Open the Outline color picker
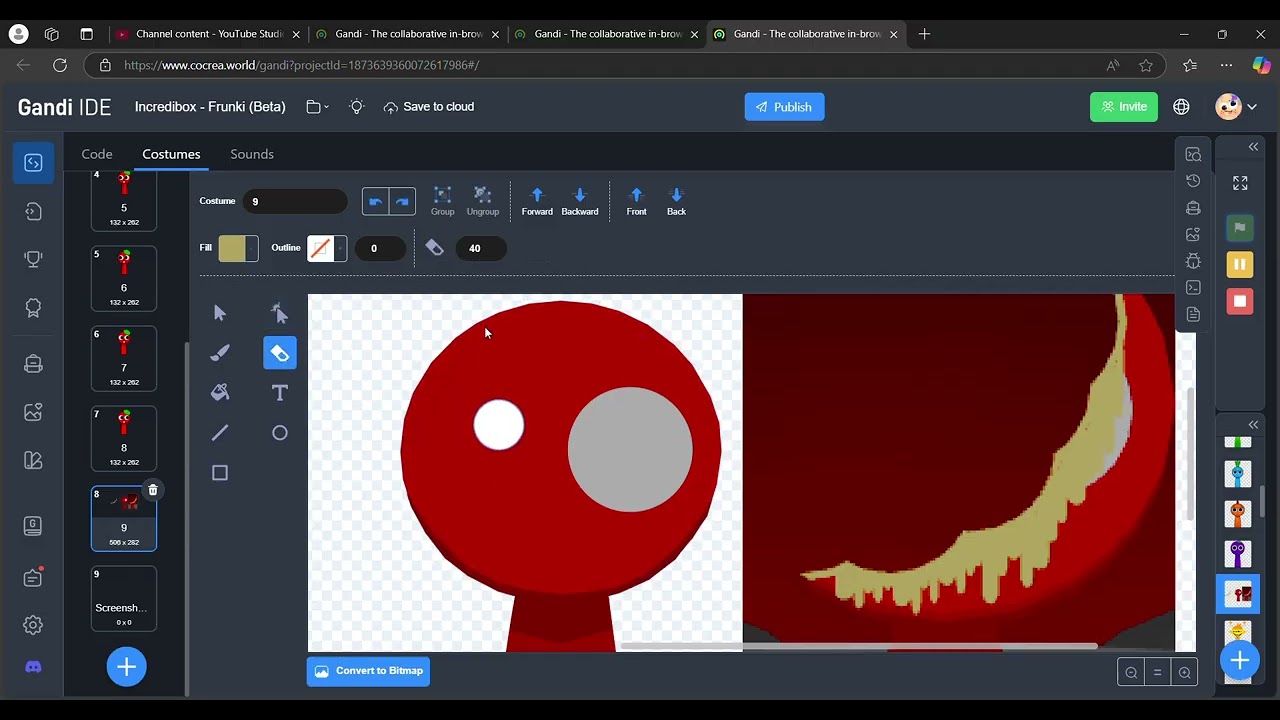 326,249
